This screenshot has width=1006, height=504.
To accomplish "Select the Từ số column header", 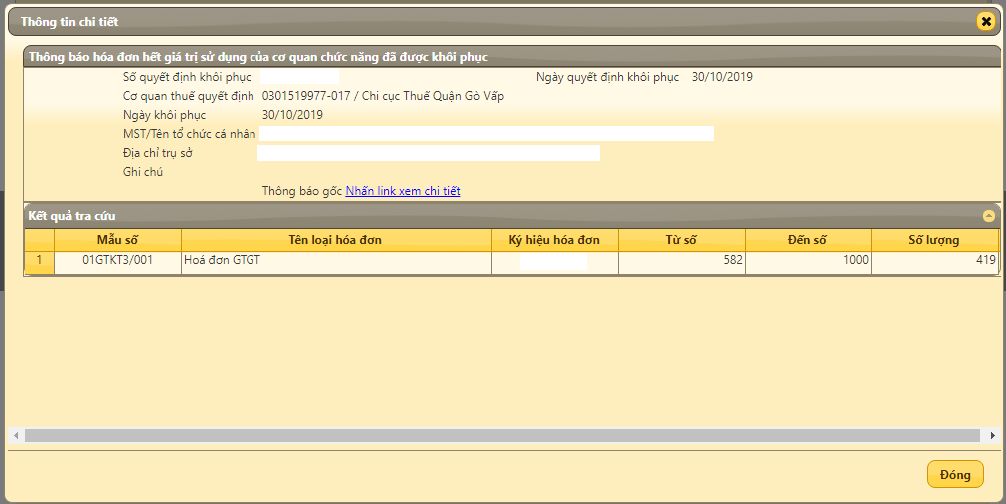I will point(681,240).
